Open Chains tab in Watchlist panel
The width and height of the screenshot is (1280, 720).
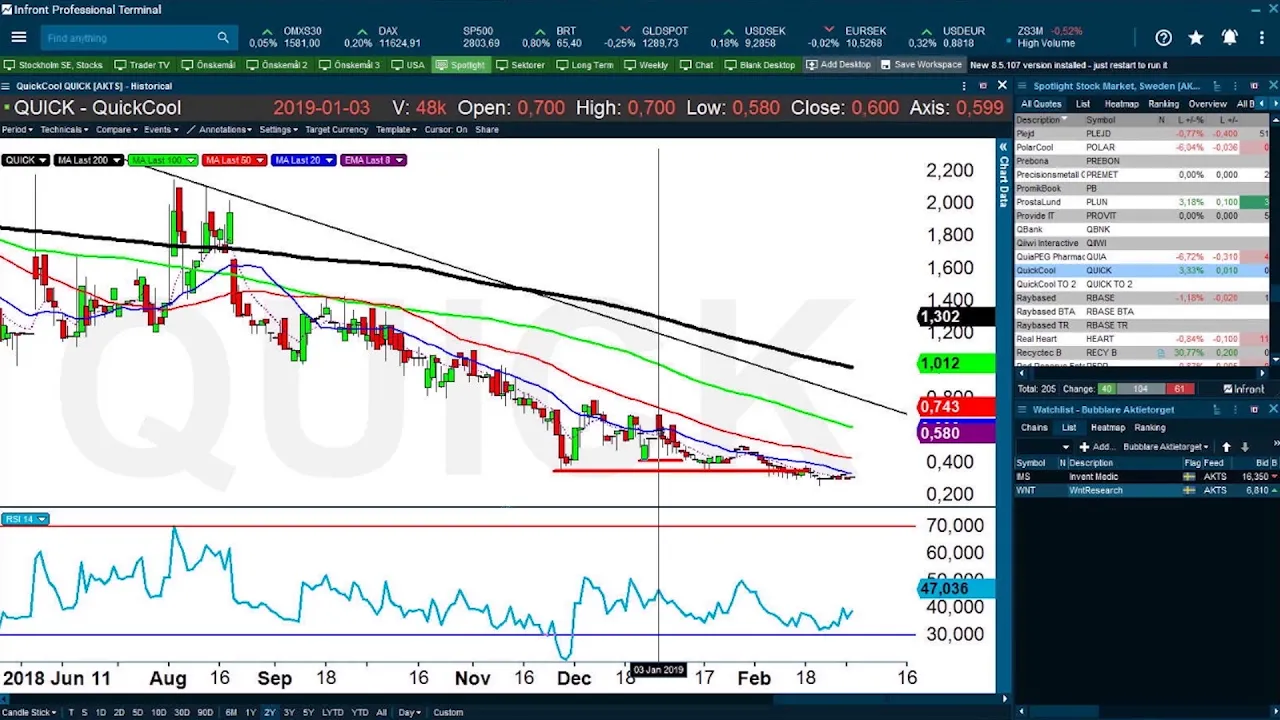click(x=1034, y=428)
